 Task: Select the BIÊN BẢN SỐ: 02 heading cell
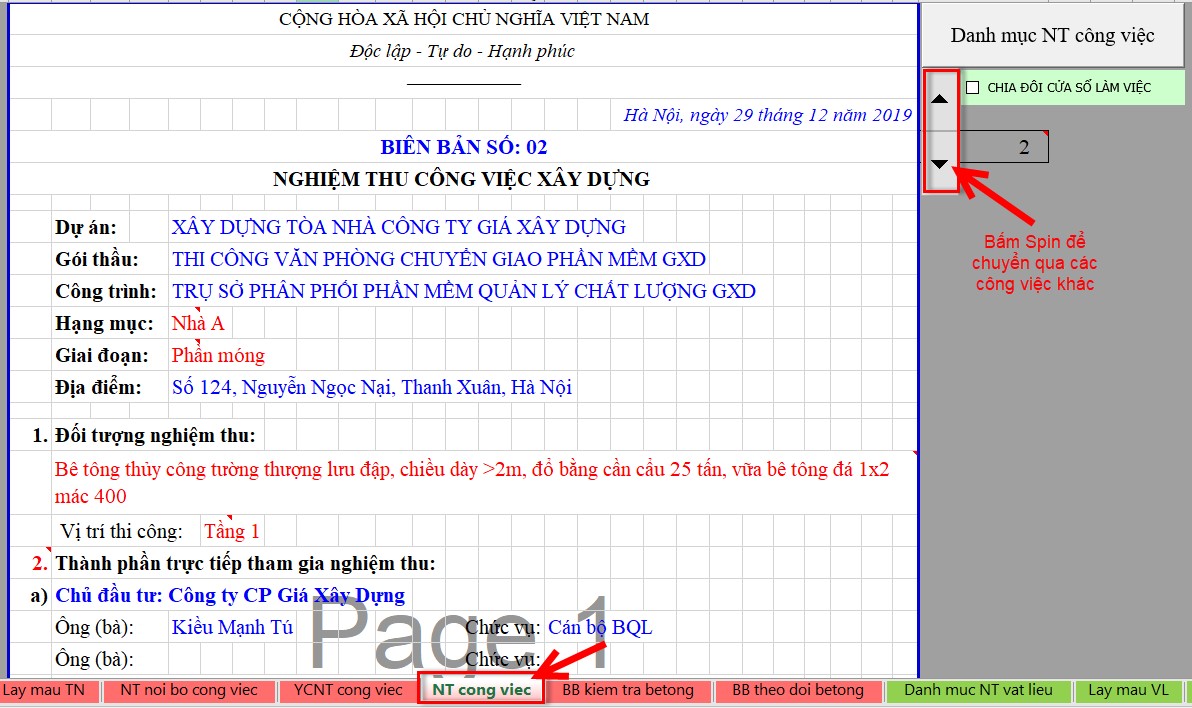(x=463, y=147)
